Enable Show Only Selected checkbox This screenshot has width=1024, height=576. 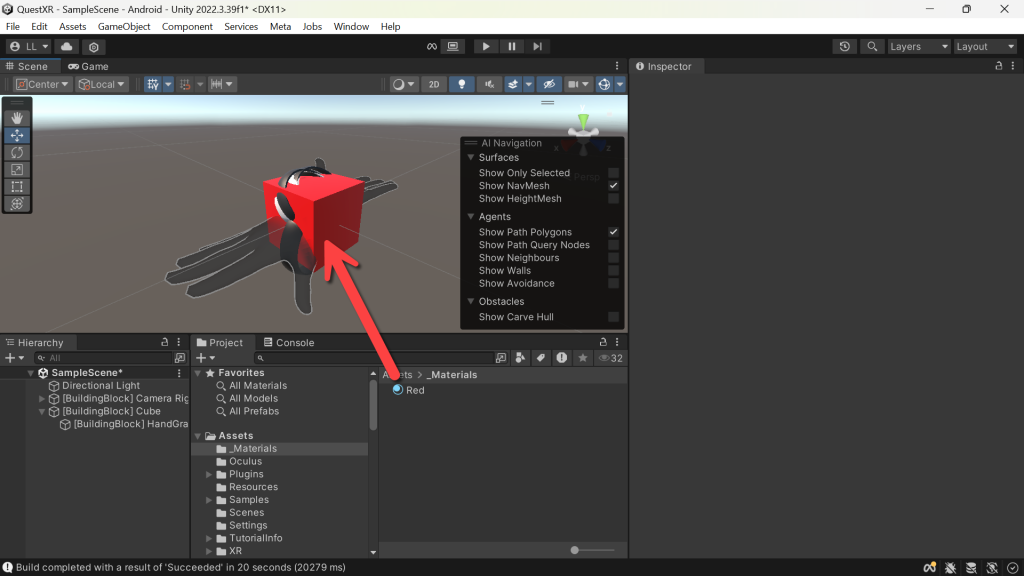613,173
